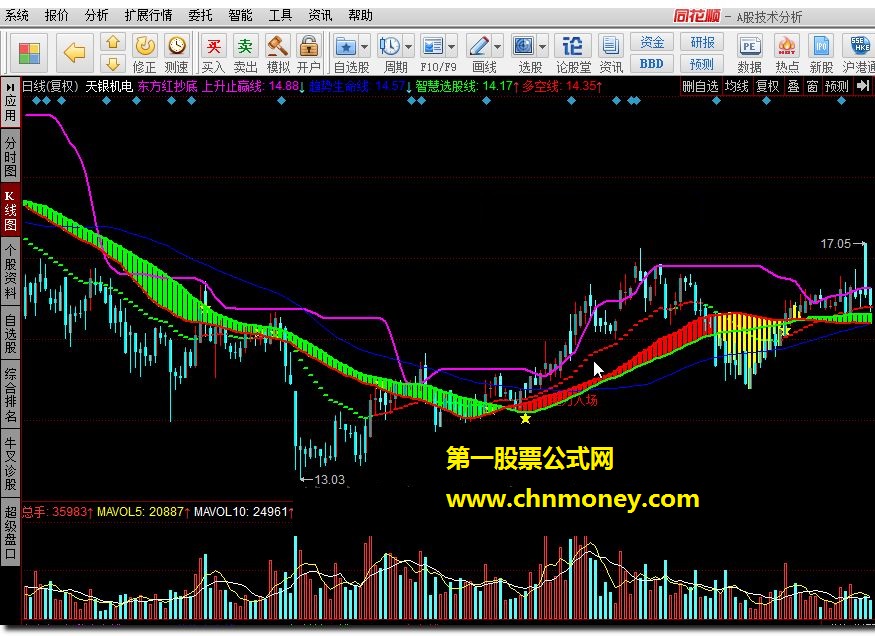
Task: Open the 资讯 menu in menu bar
Action: point(320,15)
